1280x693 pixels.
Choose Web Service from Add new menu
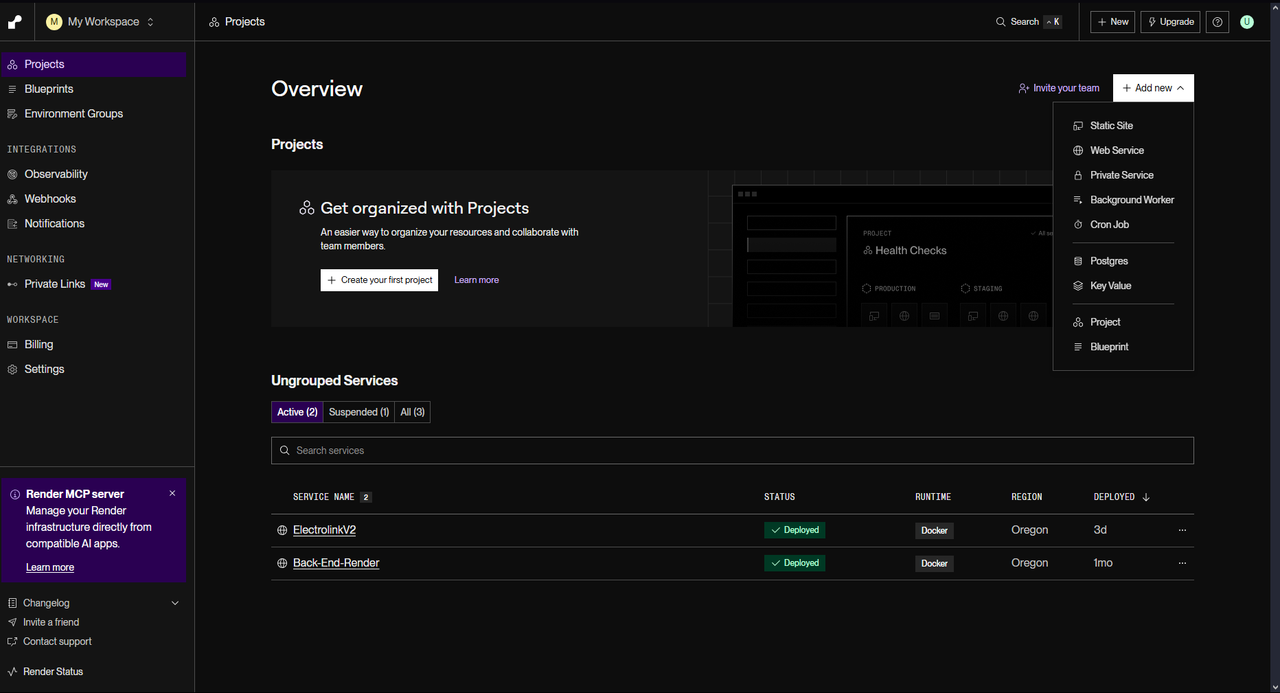click(x=1123, y=150)
